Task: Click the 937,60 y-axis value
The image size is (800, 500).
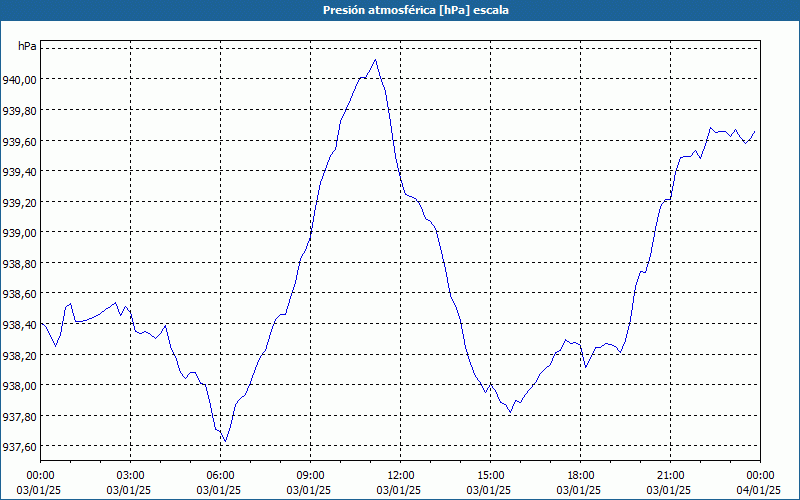Action: (19, 447)
